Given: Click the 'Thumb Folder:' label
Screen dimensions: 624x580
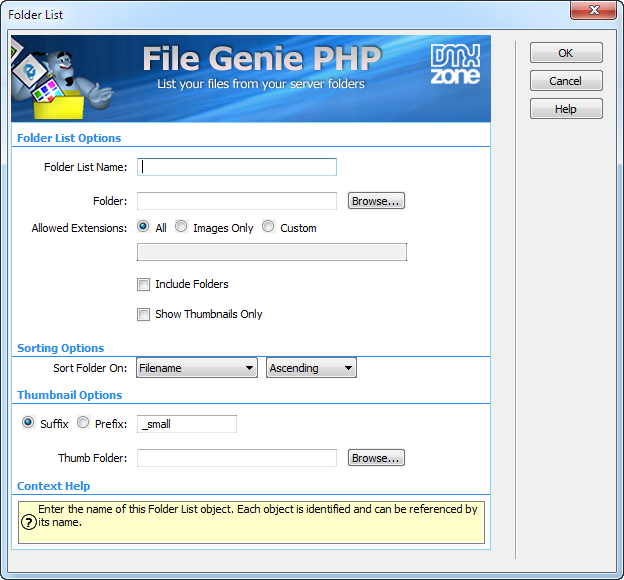Looking at the screenshot, I should (93, 458).
